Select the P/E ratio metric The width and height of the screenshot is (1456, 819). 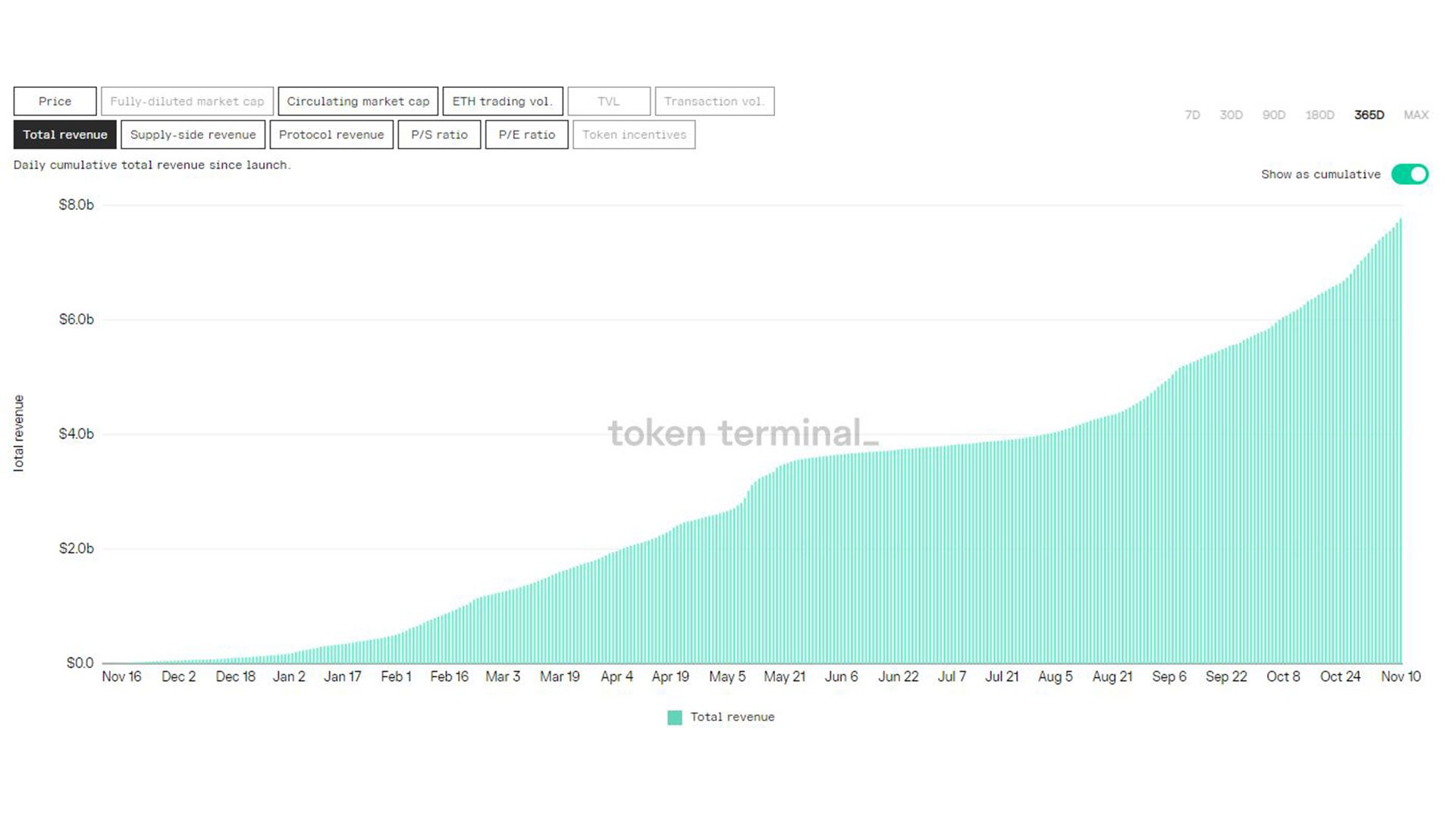pyautogui.click(x=526, y=135)
